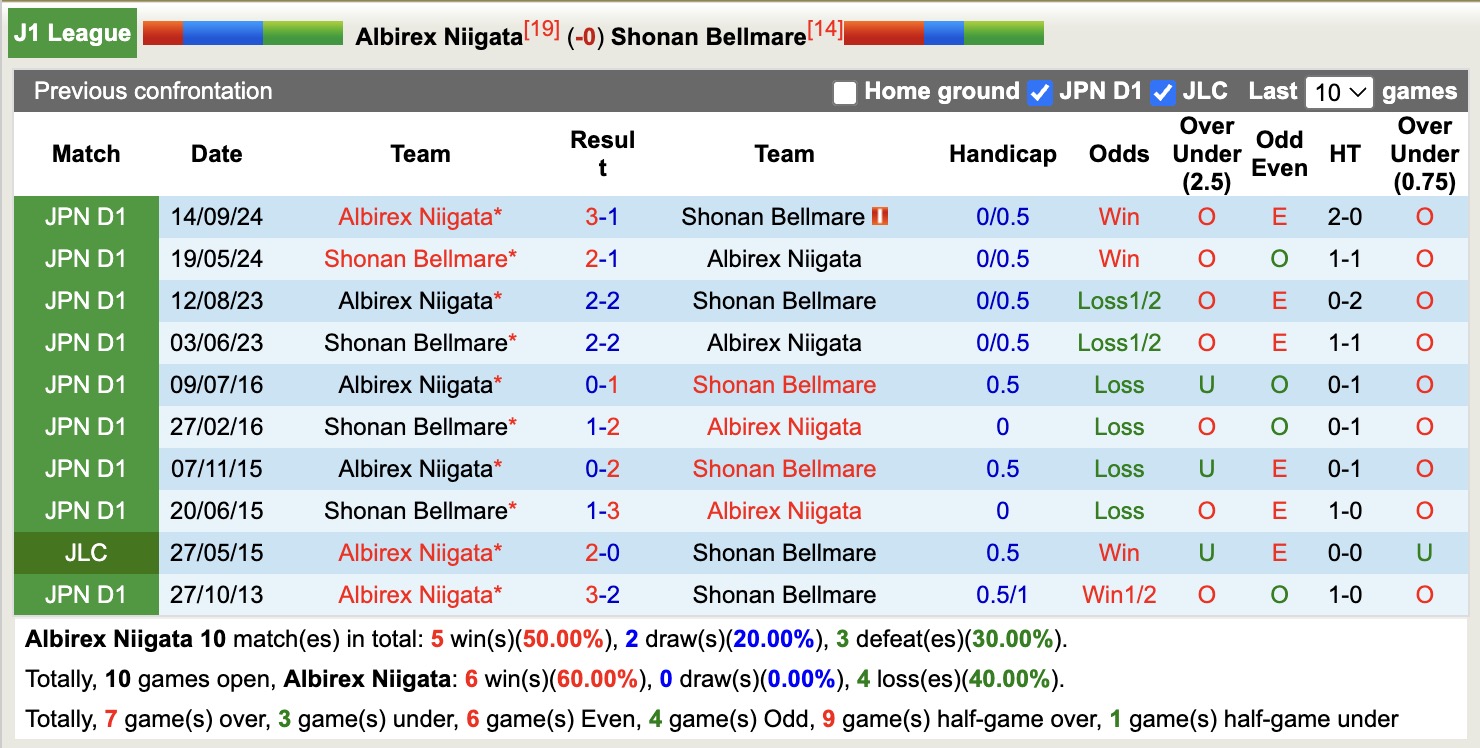Viewport: 1480px width, 748px height.
Task: Click the 3-1 result link
Action: tap(601, 216)
